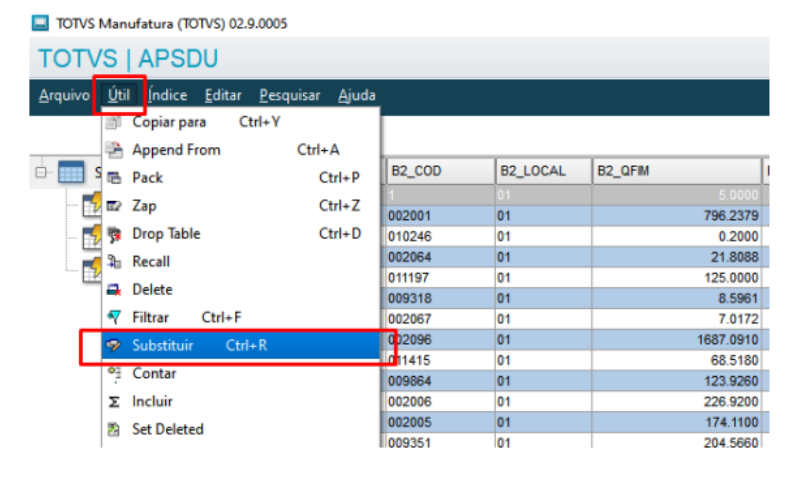
Task: Click the Filtrar funnel icon
Action: coord(114,318)
